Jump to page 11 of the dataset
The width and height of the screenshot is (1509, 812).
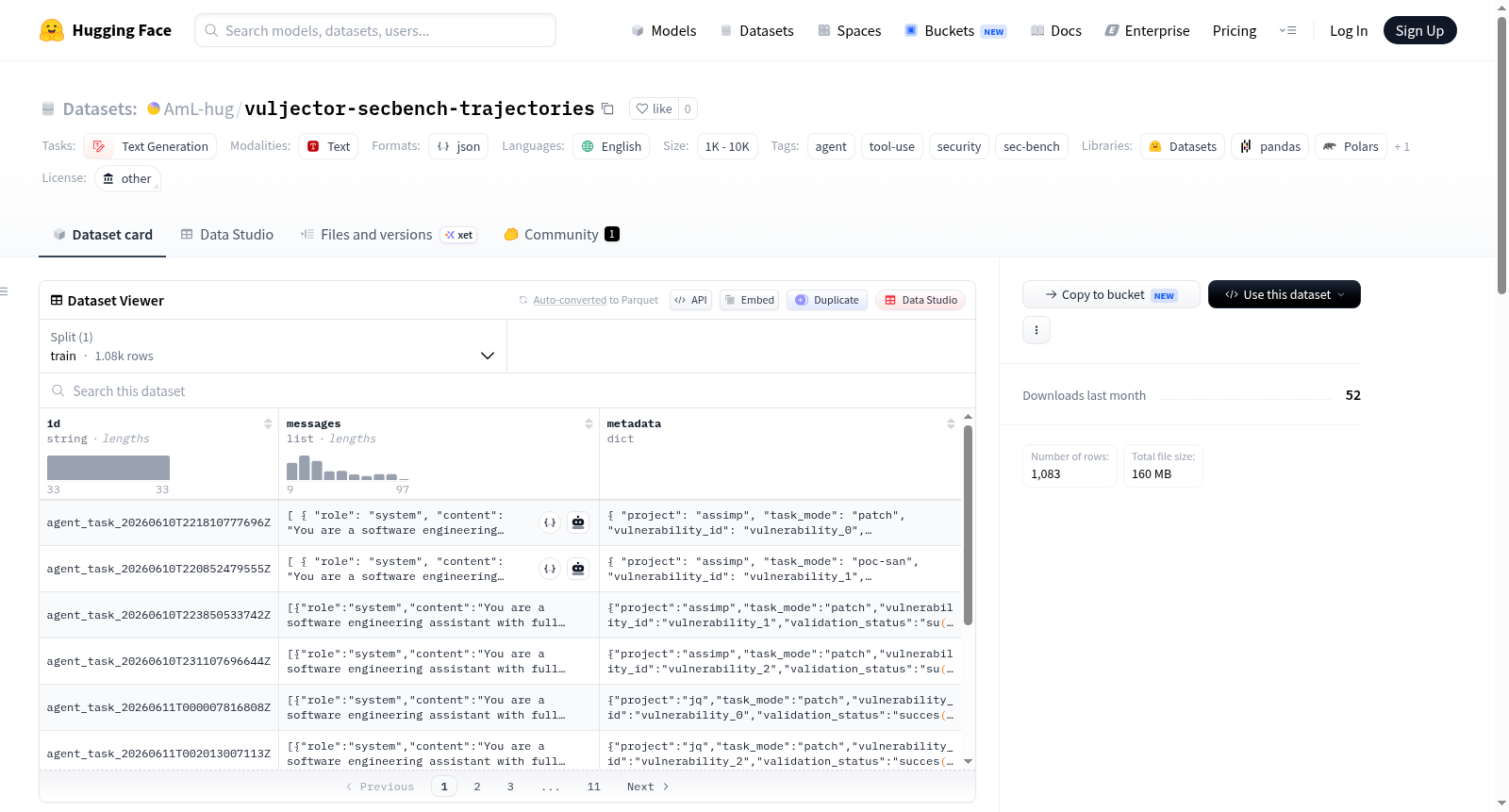[x=593, y=787]
